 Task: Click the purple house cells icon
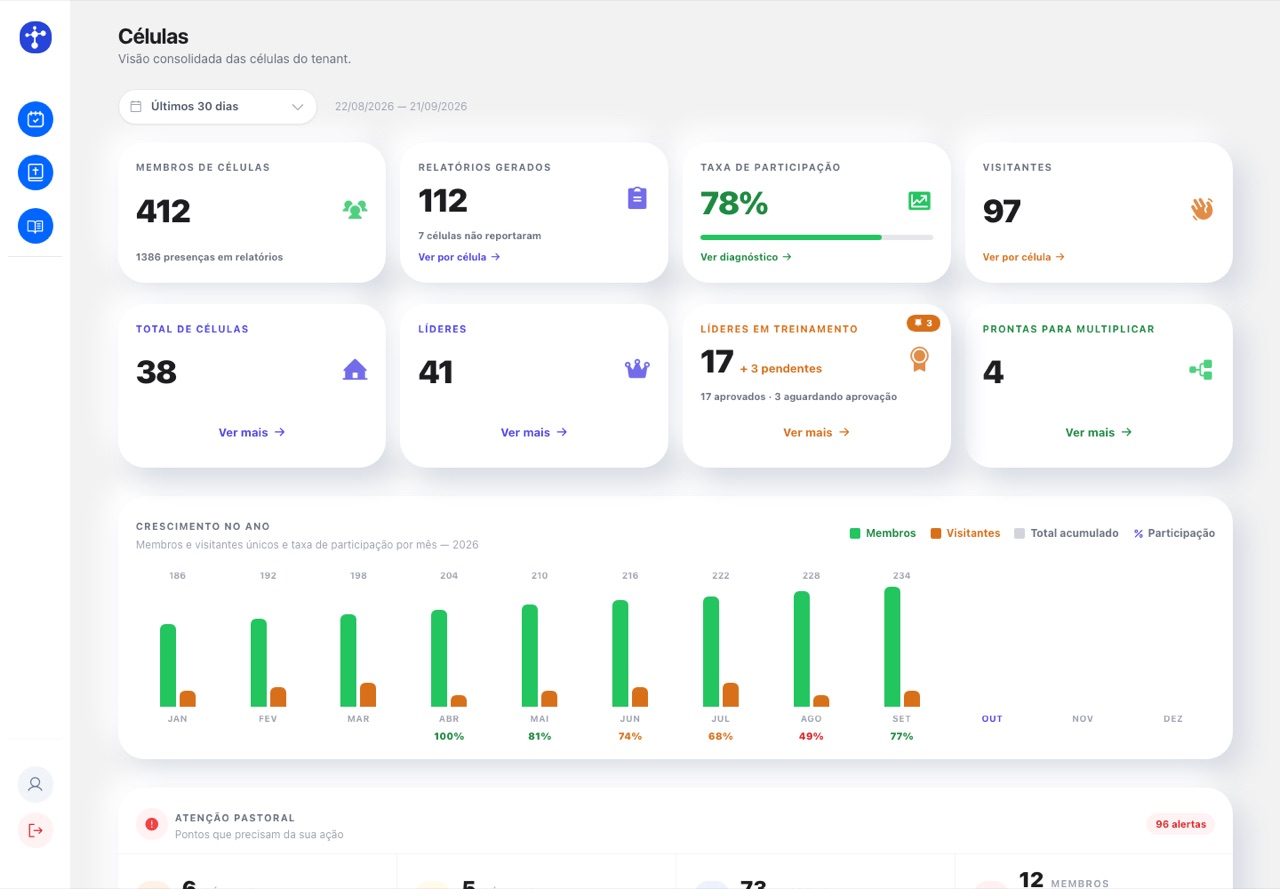click(x=355, y=370)
